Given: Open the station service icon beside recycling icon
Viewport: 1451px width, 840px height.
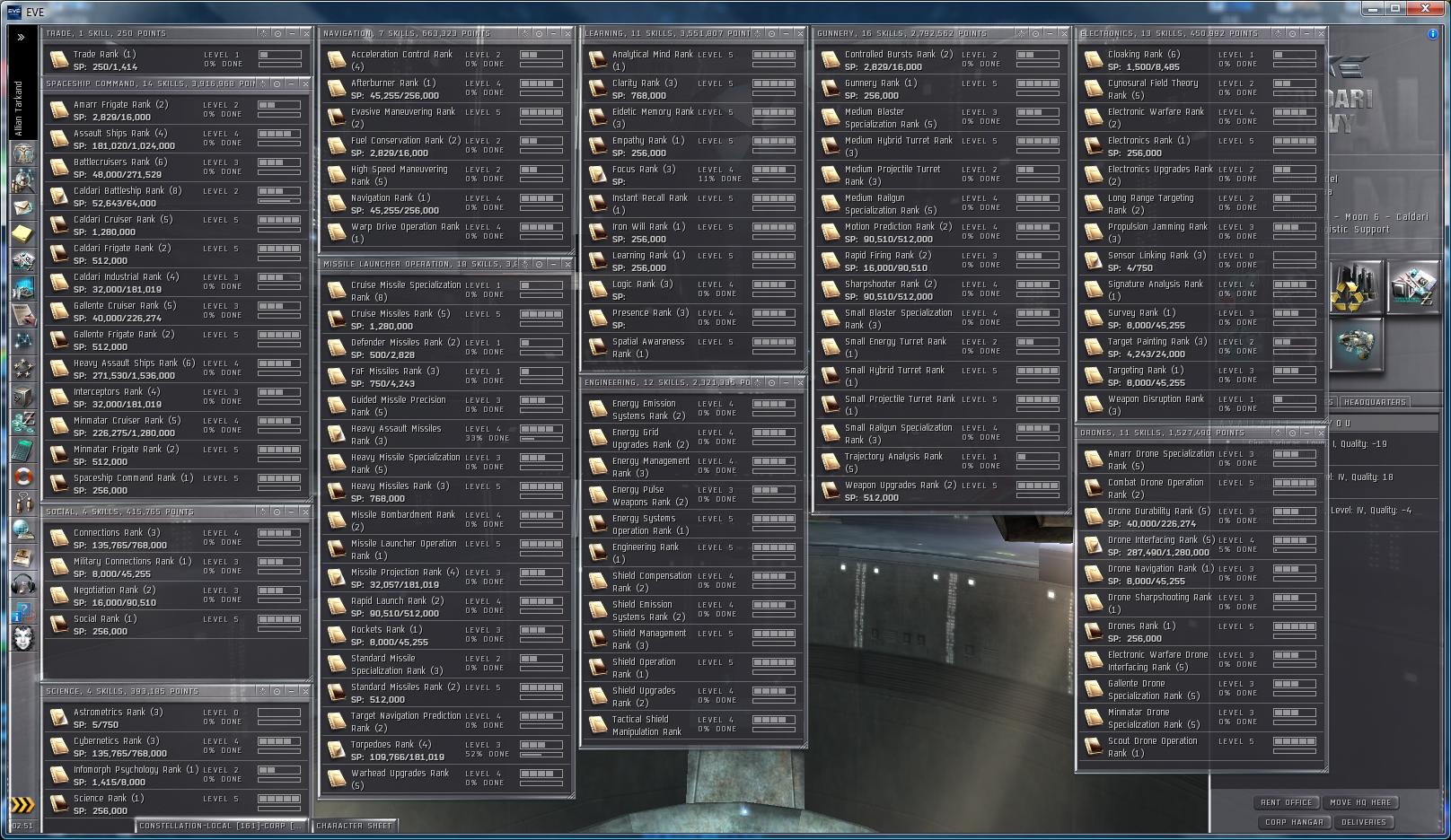Looking at the screenshot, I should coord(1413,286).
